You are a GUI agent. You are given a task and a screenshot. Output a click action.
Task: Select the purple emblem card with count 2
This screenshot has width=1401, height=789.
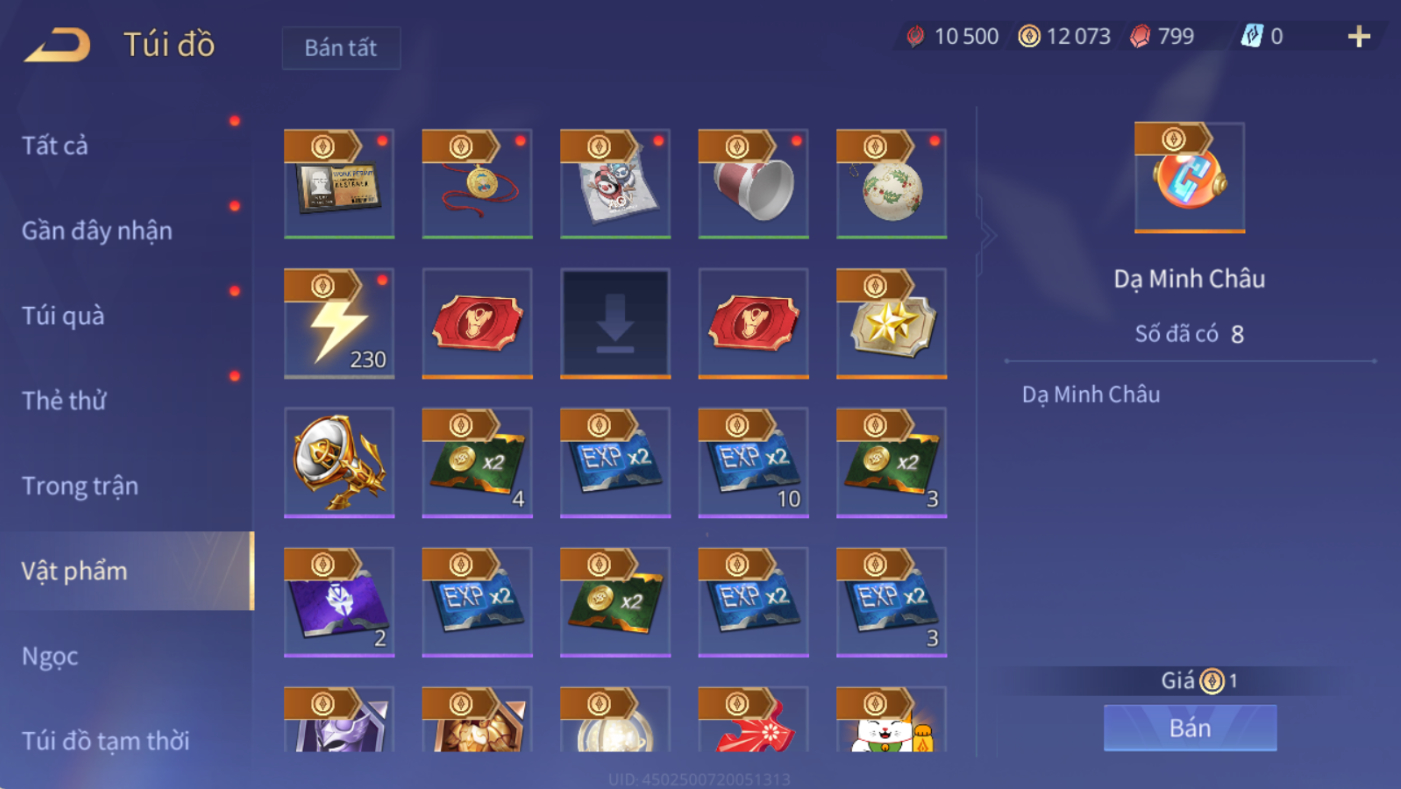pos(339,601)
